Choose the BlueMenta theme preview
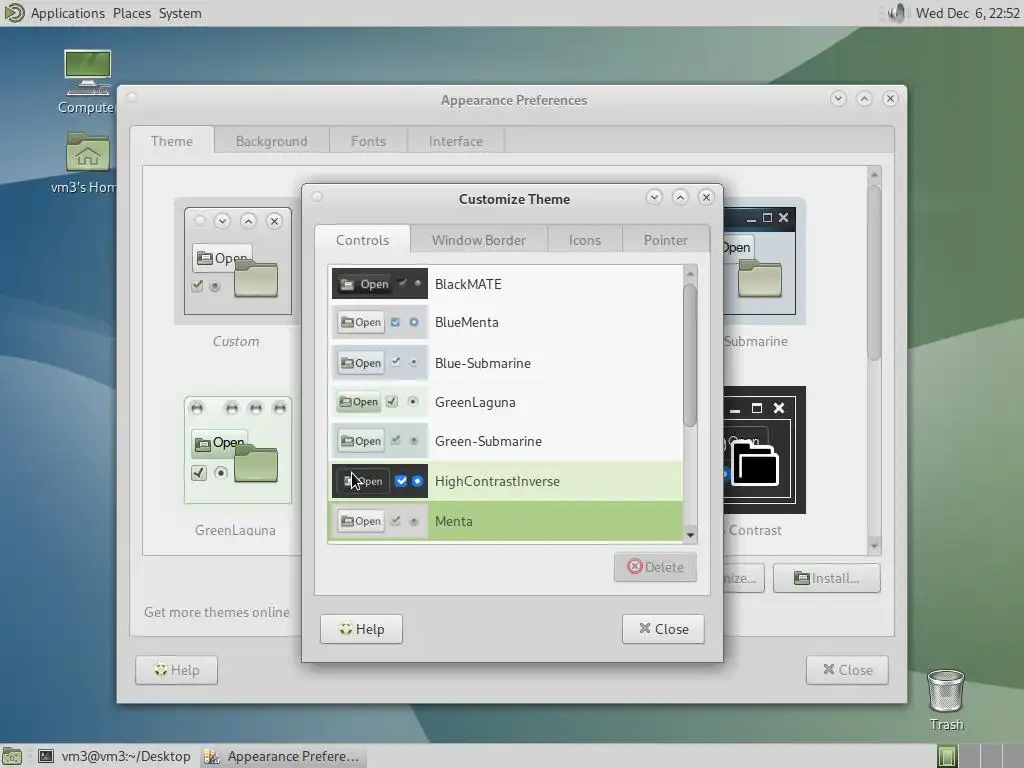Screen dimensions: 1024x768 379,323
